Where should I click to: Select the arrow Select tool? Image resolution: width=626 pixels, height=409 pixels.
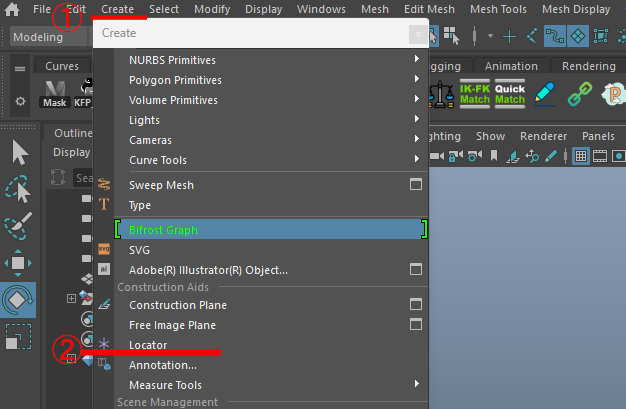[x=19, y=153]
